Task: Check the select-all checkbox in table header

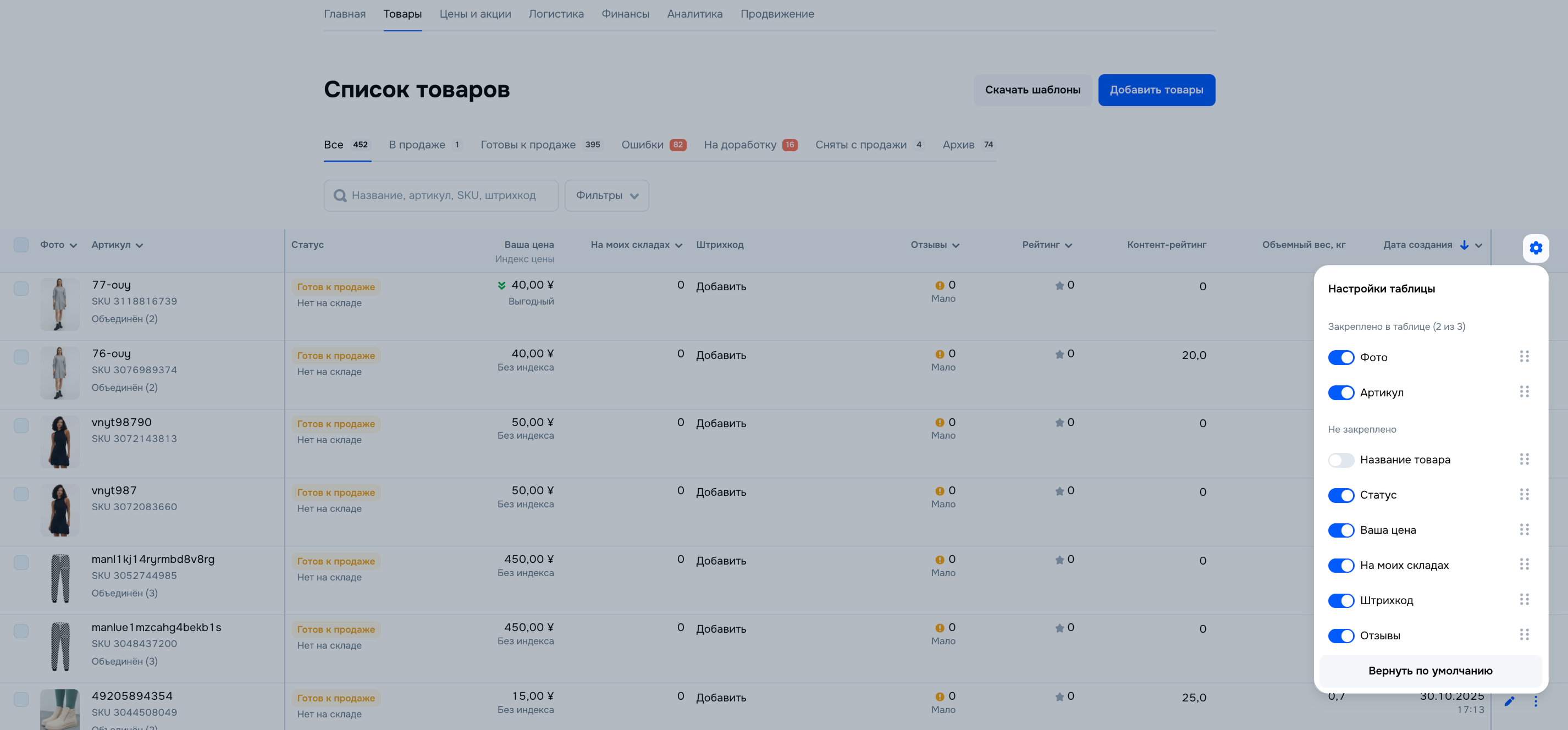Action: tap(21, 245)
